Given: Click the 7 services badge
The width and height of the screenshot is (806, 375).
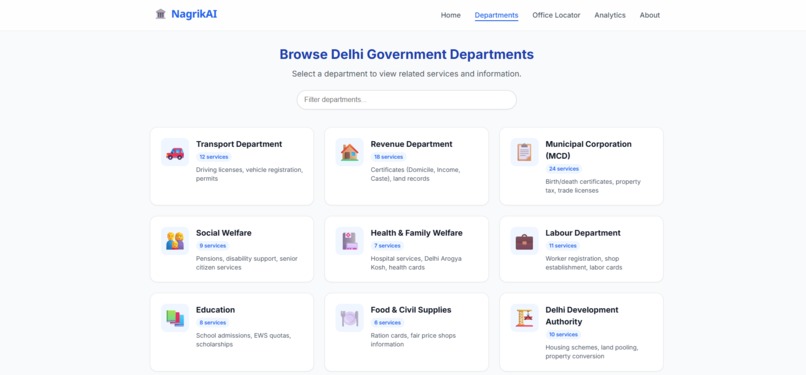Looking at the screenshot, I should pos(387,246).
